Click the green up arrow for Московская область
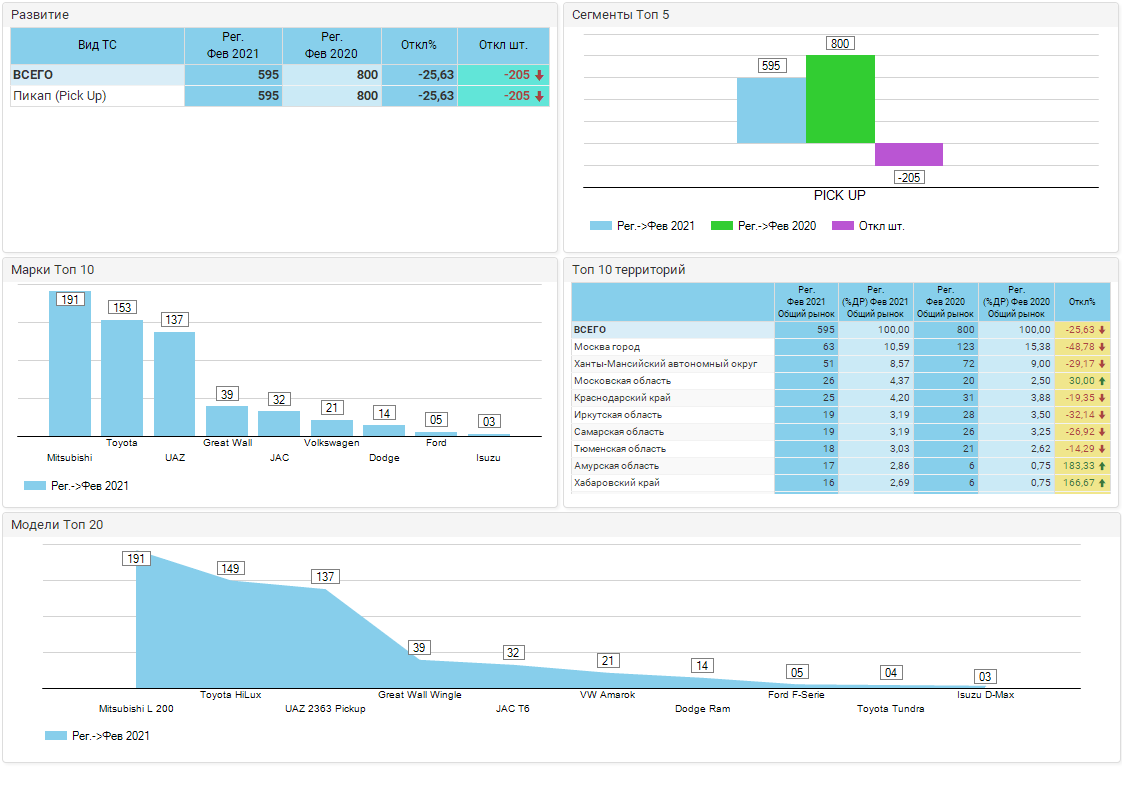This screenshot has height=793, width=1122. (x=1103, y=381)
